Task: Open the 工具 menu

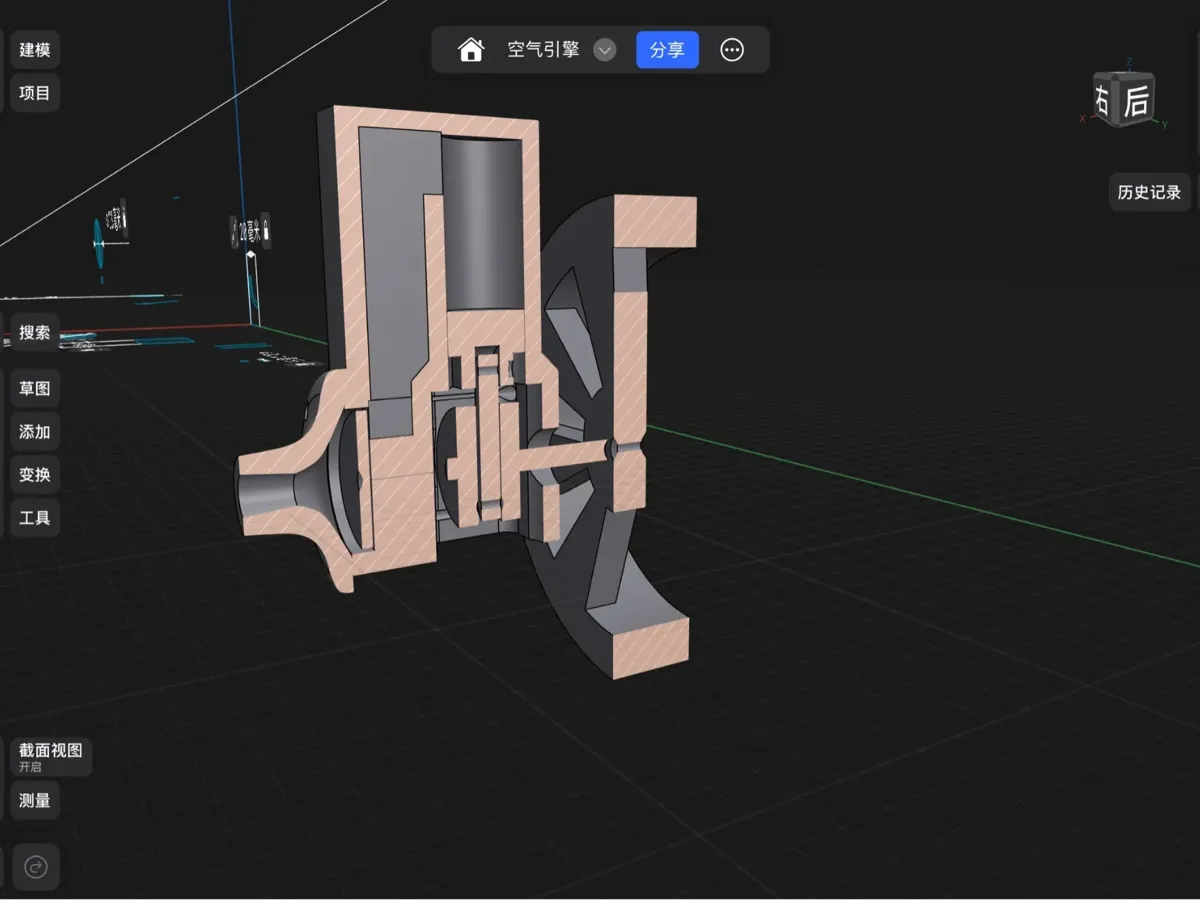Action: 35,518
